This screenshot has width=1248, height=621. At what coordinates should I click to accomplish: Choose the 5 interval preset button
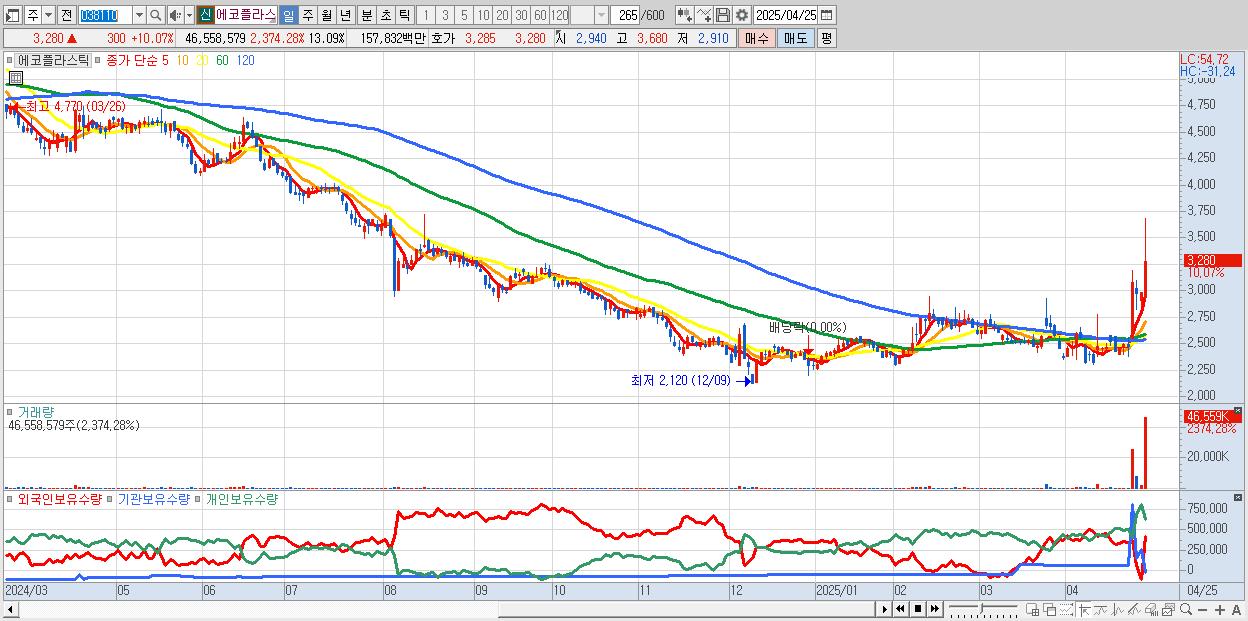[x=464, y=15]
